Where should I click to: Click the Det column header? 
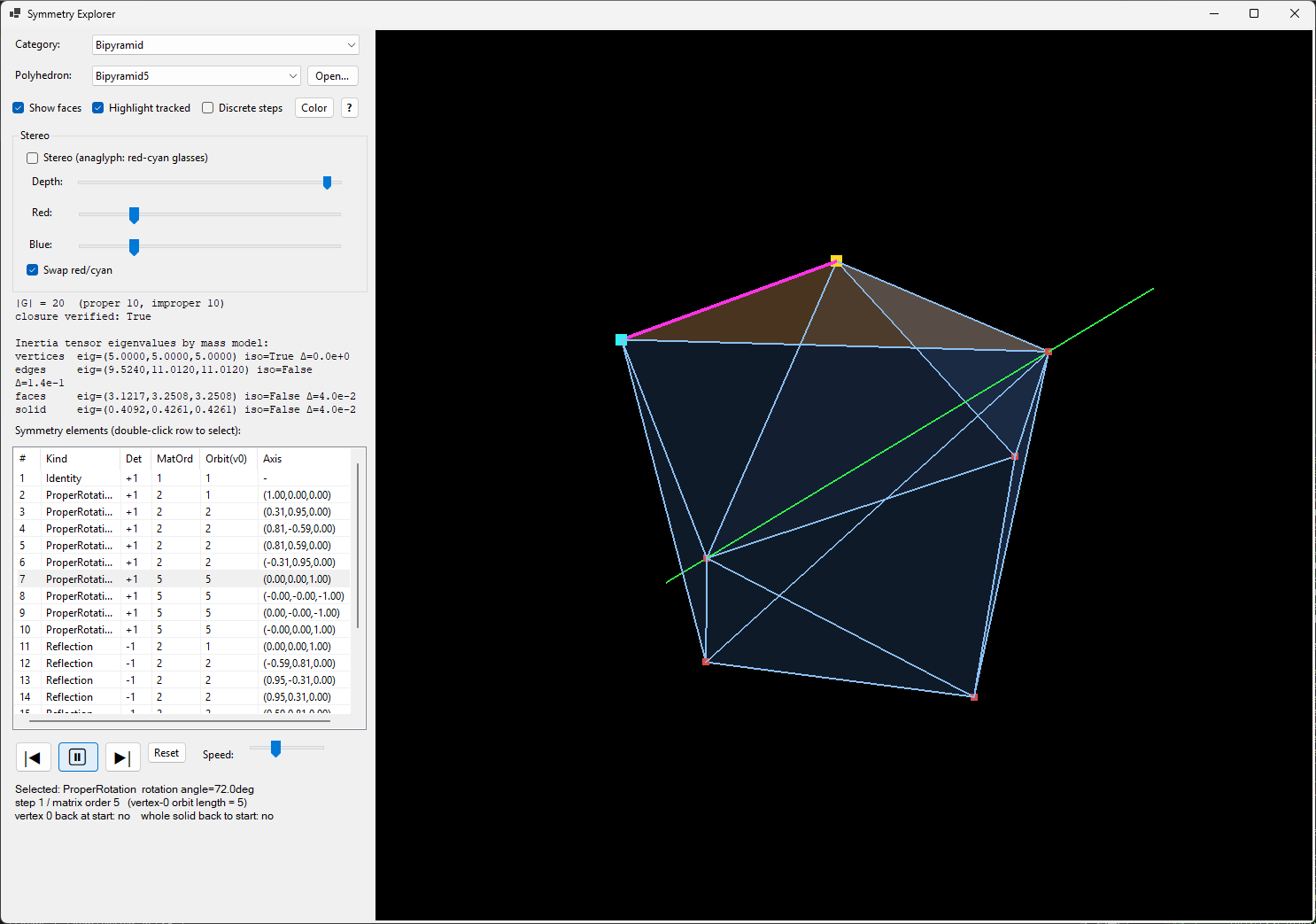click(x=135, y=459)
